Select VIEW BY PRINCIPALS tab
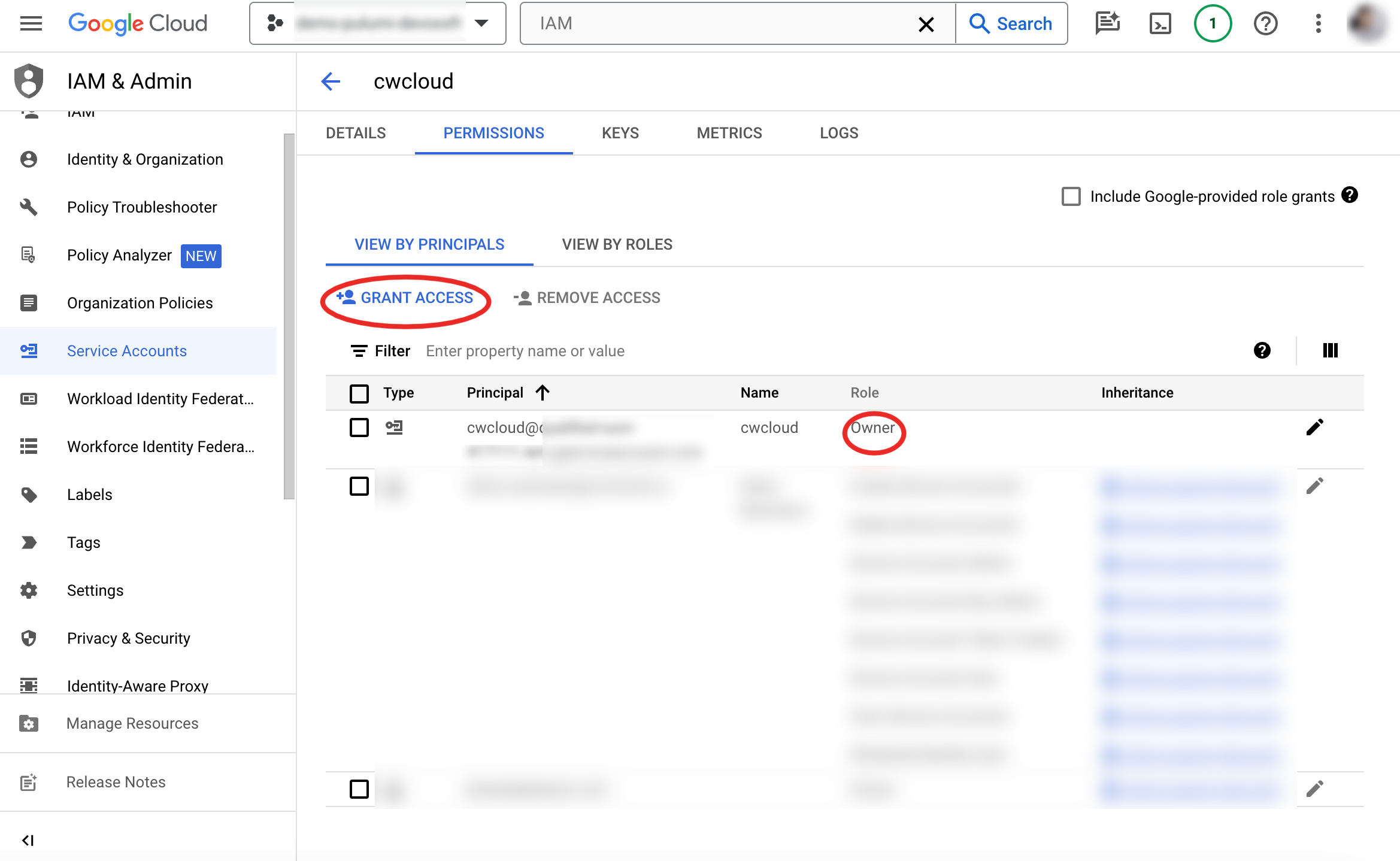Viewport: 1400px width, 861px height. pos(429,244)
